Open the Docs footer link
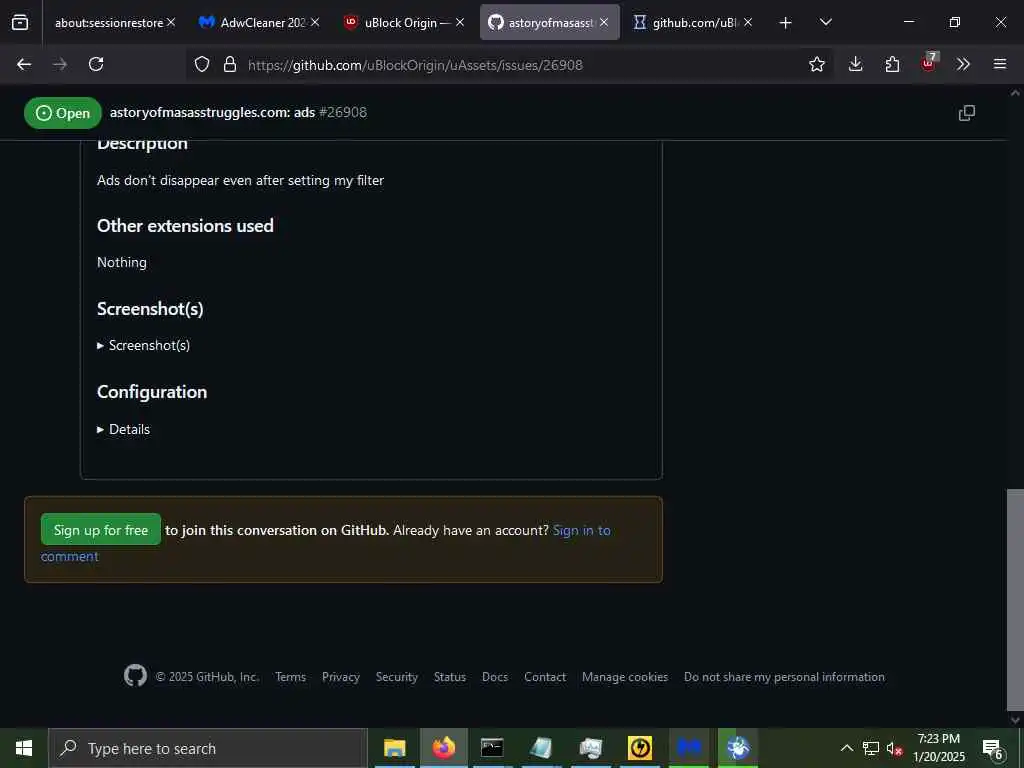The height and width of the screenshot is (768, 1024). [494, 677]
